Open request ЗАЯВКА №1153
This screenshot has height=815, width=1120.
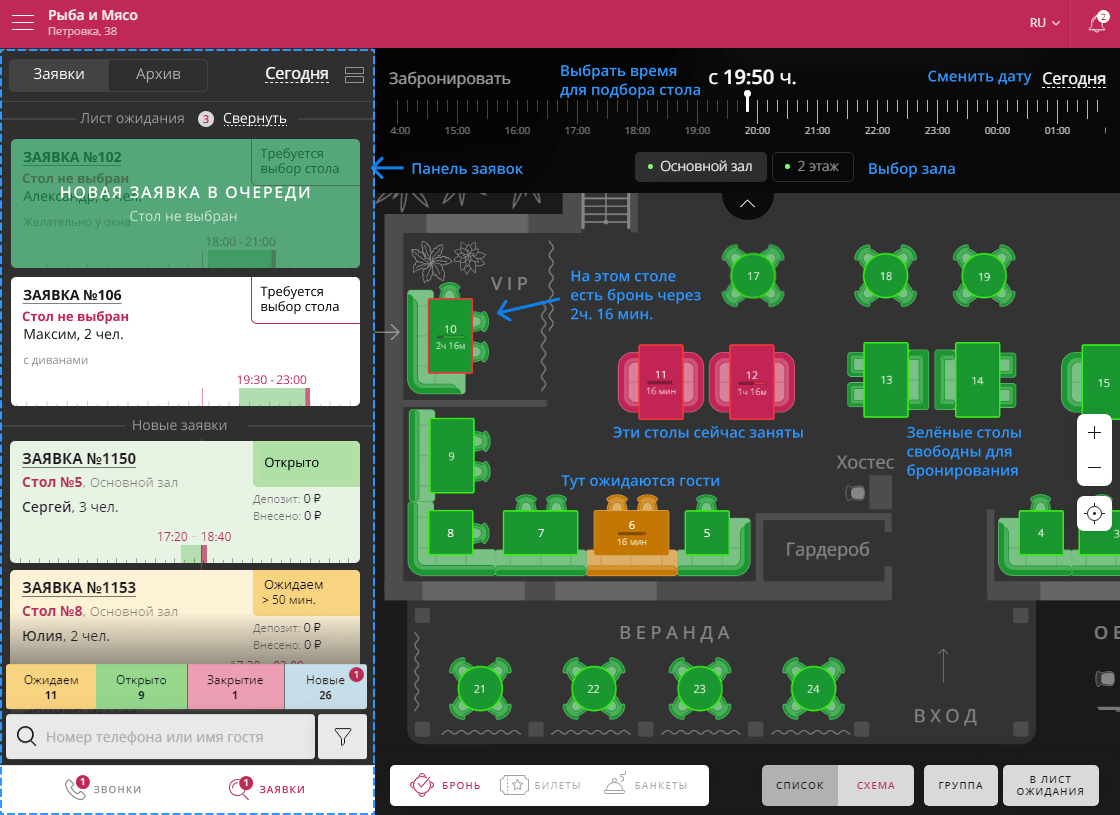coord(79,588)
